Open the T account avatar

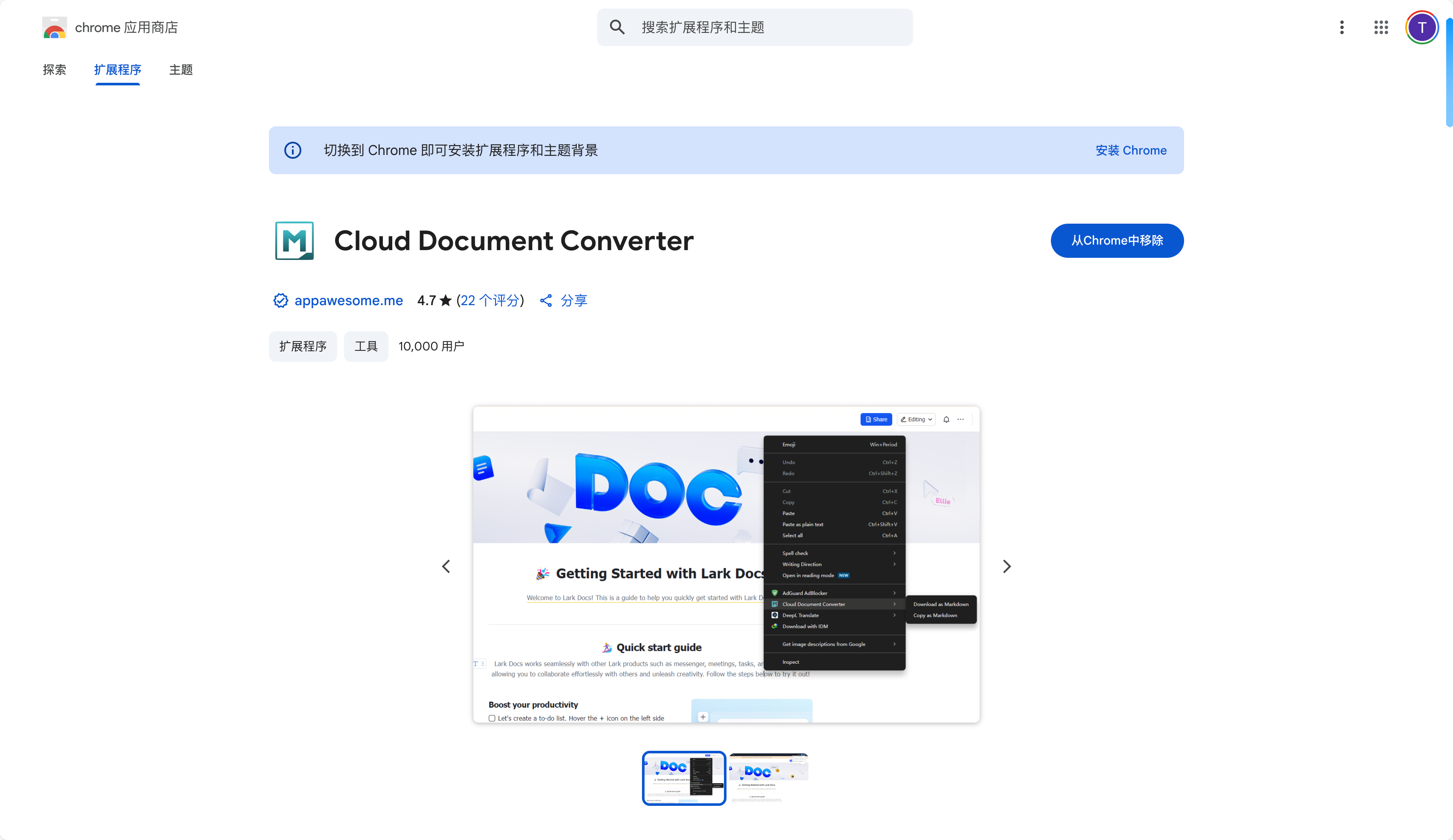pyautogui.click(x=1422, y=27)
